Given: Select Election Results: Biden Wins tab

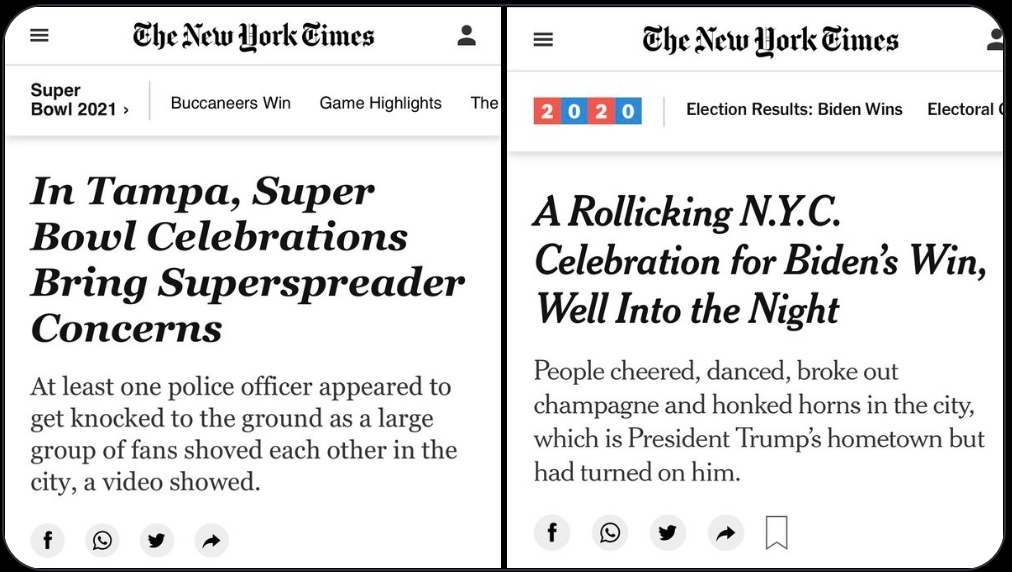Looking at the screenshot, I should [x=794, y=109].
